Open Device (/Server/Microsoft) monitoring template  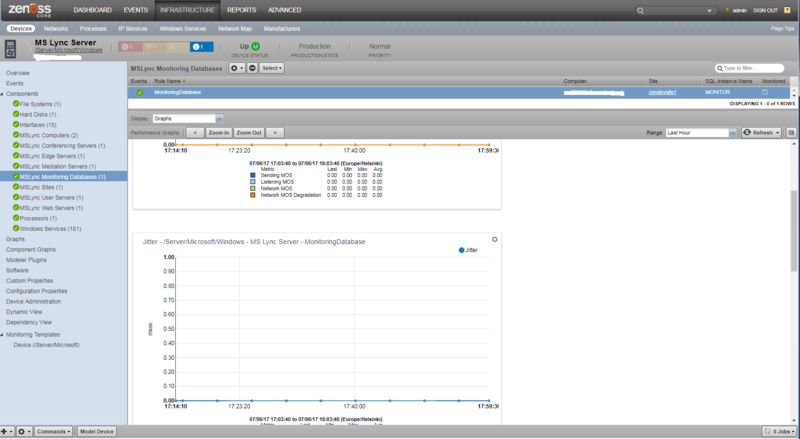click(46, 345)
